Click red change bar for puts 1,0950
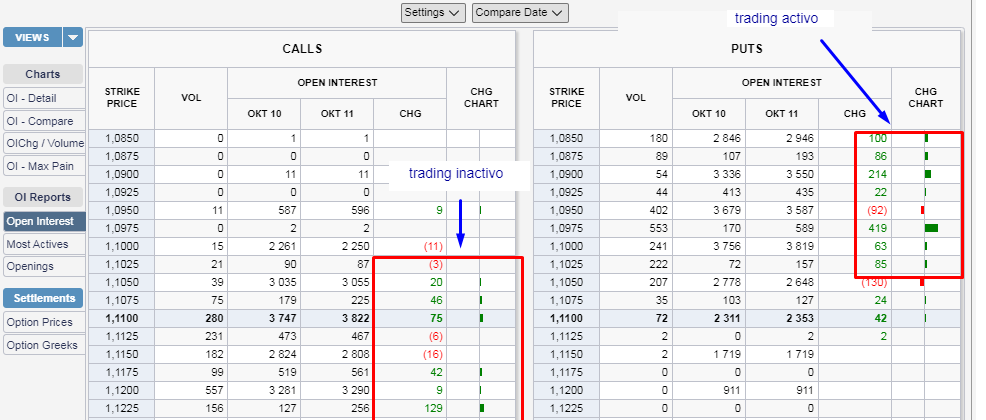This screenshot has height=420, width=986. click(922, 210)
